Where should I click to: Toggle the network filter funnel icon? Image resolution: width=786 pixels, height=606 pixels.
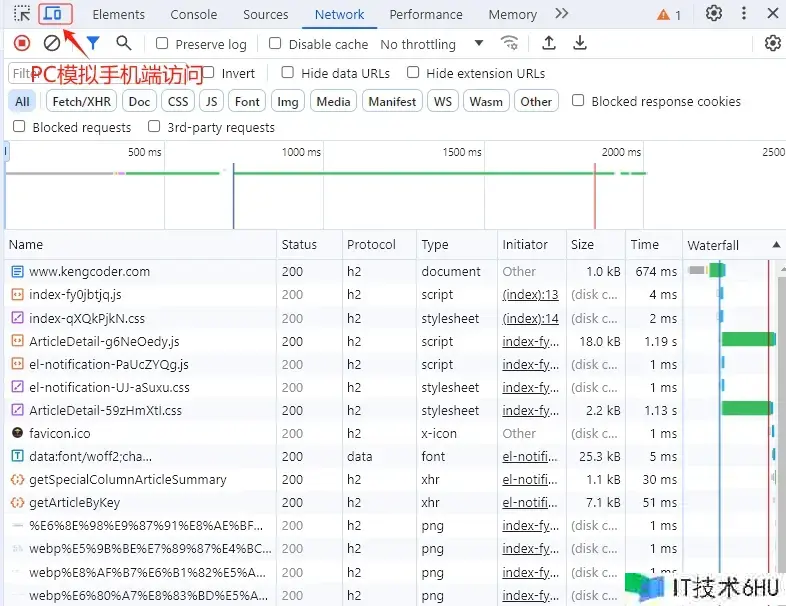click(x=92, y=43)
